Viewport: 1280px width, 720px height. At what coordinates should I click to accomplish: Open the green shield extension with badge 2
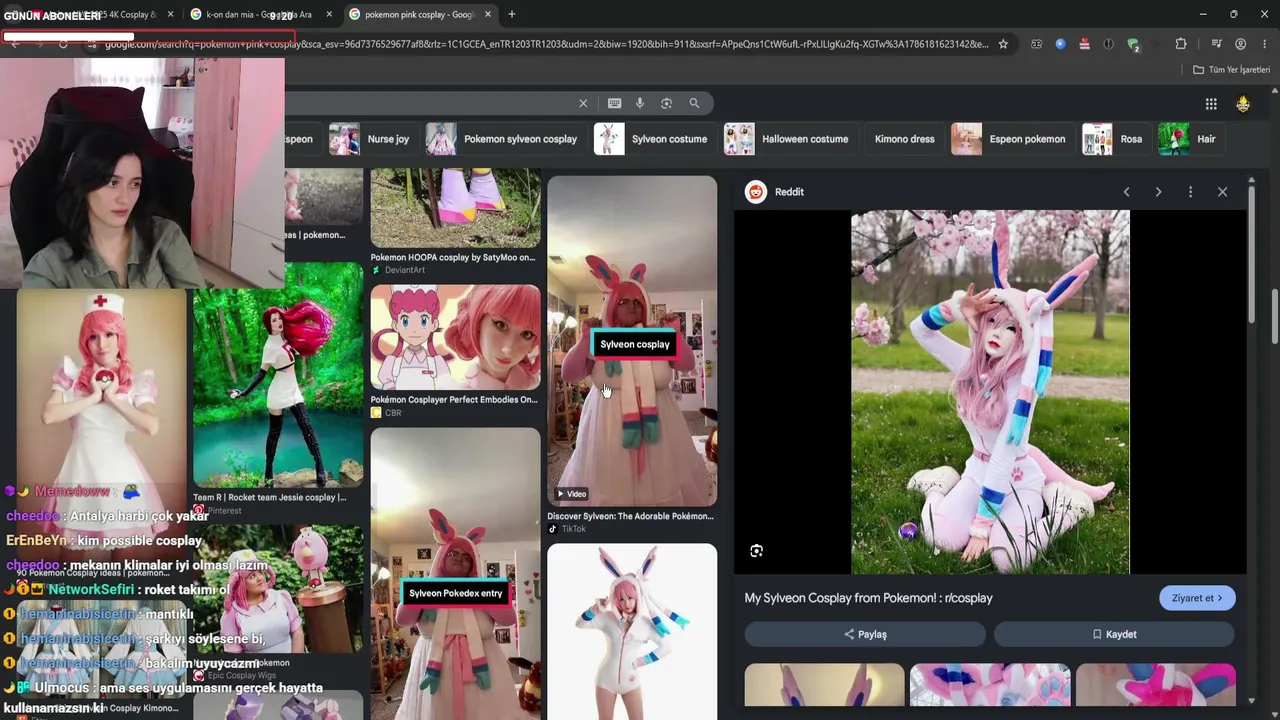click(1133, 44)
